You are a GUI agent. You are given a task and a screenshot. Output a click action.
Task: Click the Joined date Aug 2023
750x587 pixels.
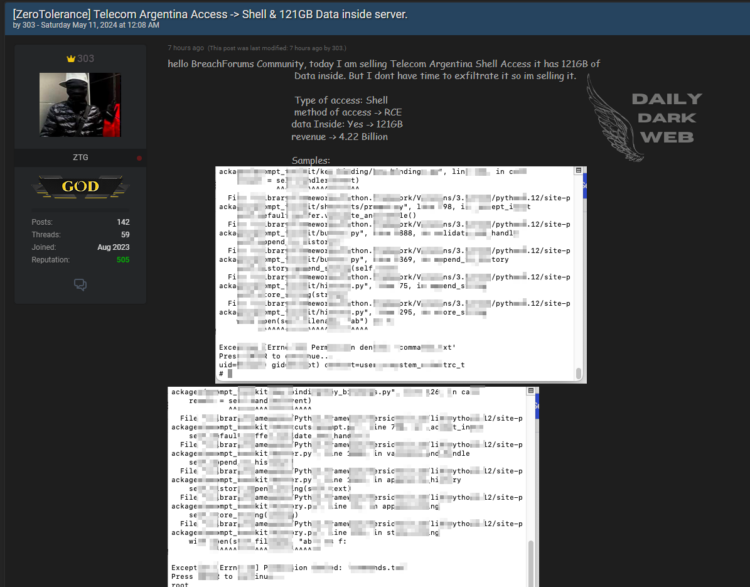point(113,247)
